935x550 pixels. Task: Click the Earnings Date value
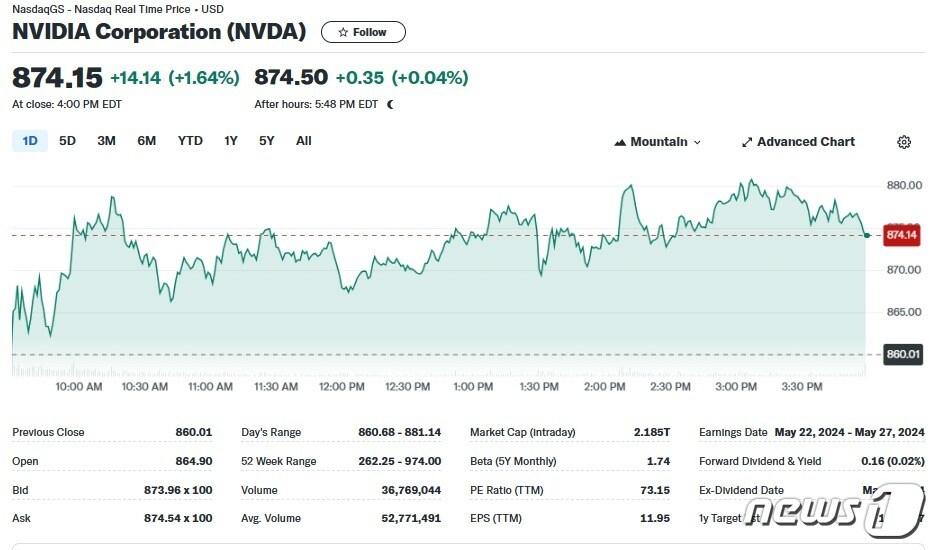click(x=849, y=432)
